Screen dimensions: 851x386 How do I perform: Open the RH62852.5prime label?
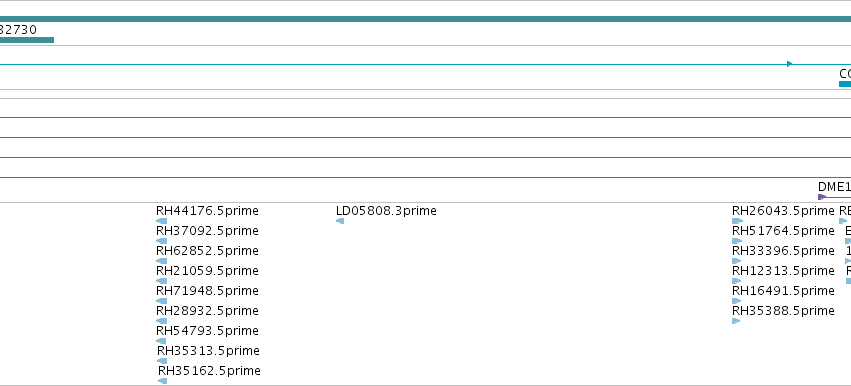tap(207, 251)
